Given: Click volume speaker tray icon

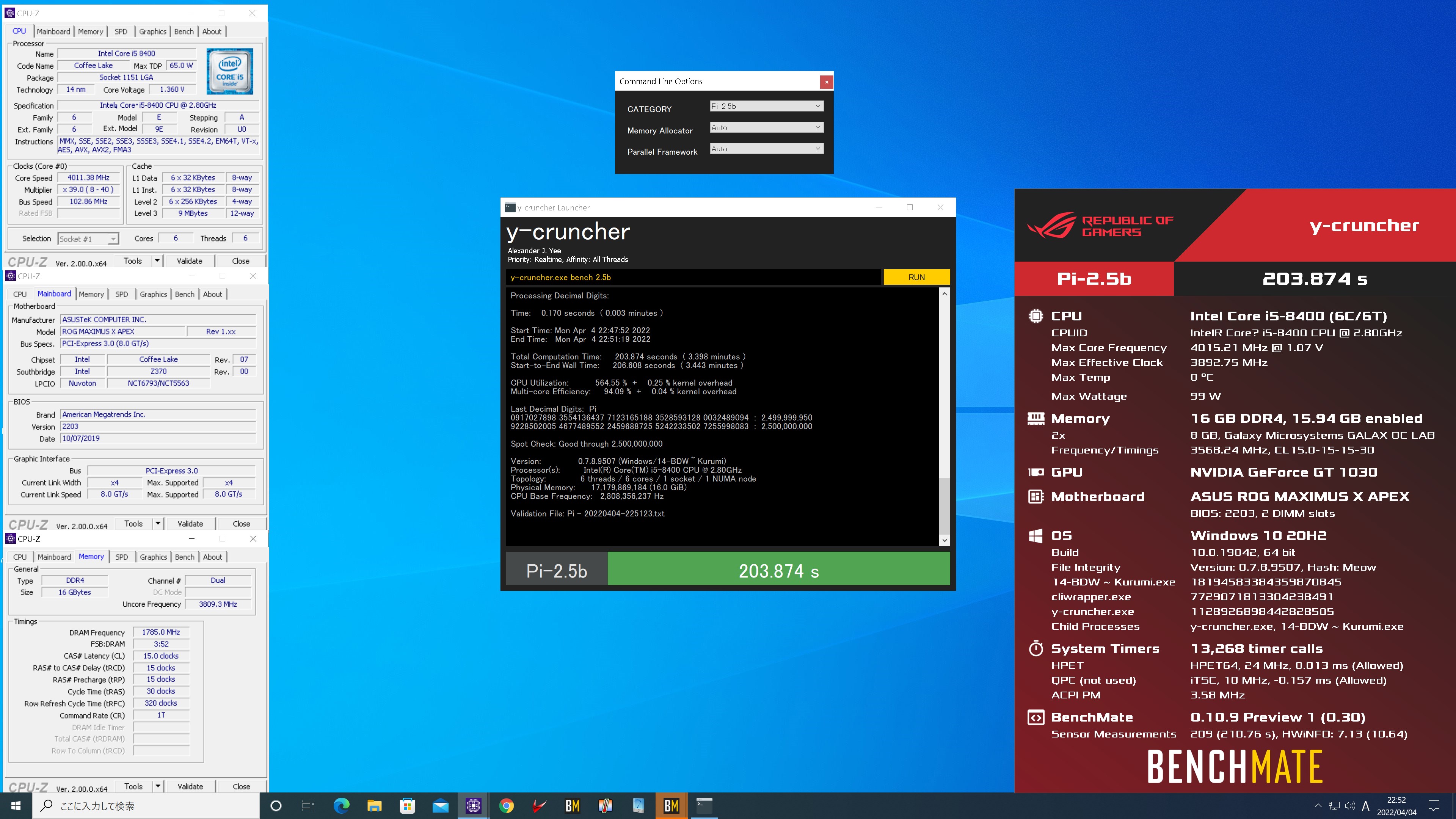Looking at the screenshot, I should pos(1350,805).
